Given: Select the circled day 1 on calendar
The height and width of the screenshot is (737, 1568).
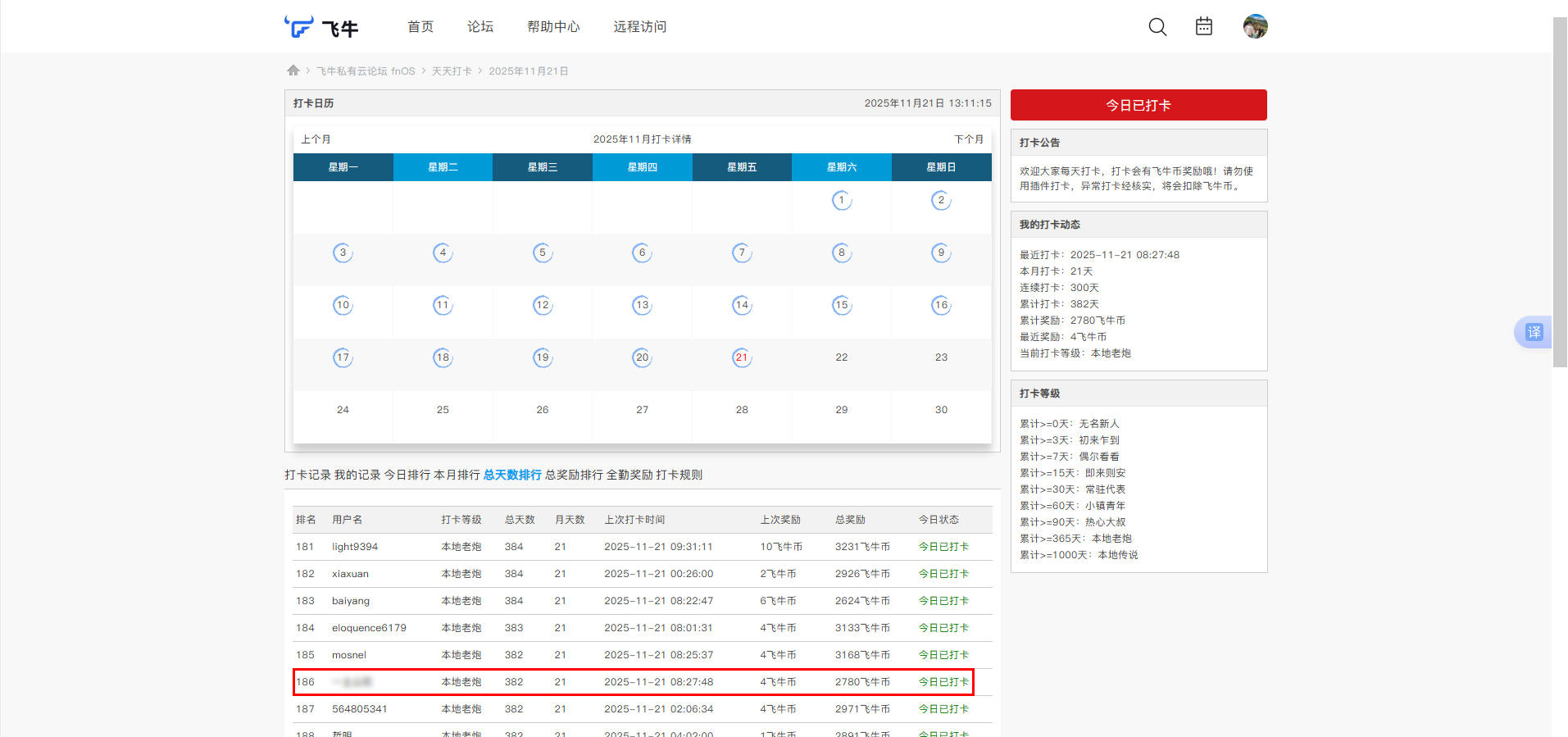Looking at the screenshot, I should (x=842, y=200).
